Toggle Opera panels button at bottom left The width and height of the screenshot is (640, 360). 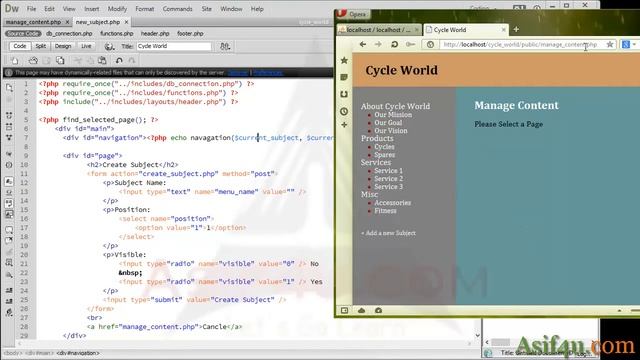tap(344, 311)
